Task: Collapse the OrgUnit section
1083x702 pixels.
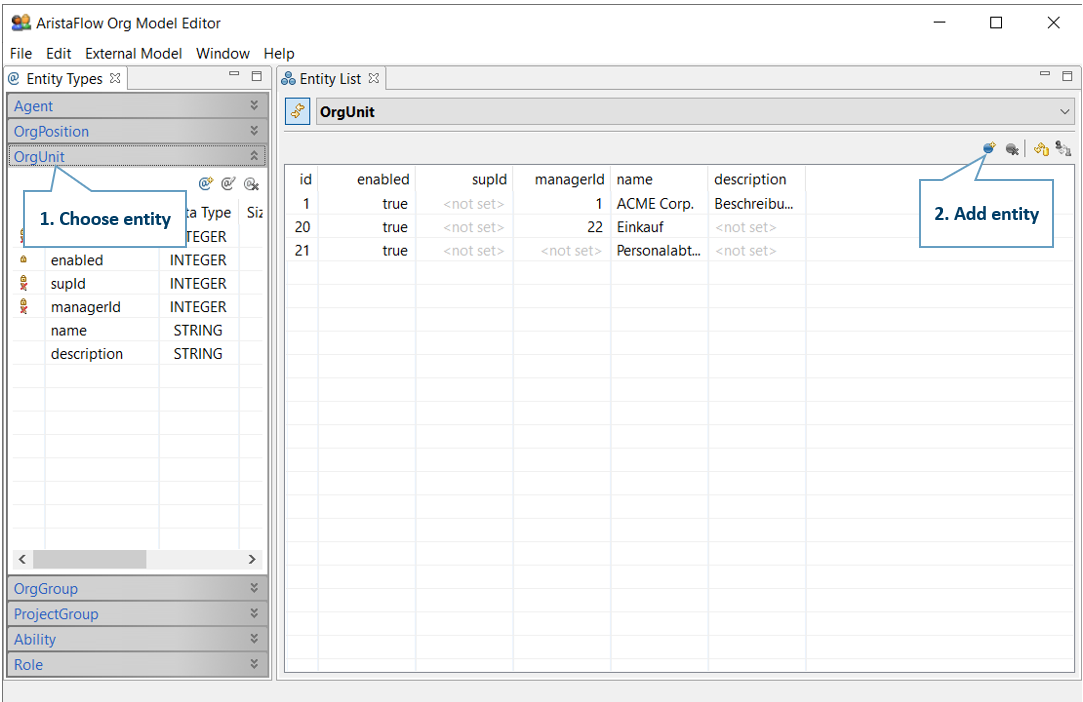Action: click(254, 156)
